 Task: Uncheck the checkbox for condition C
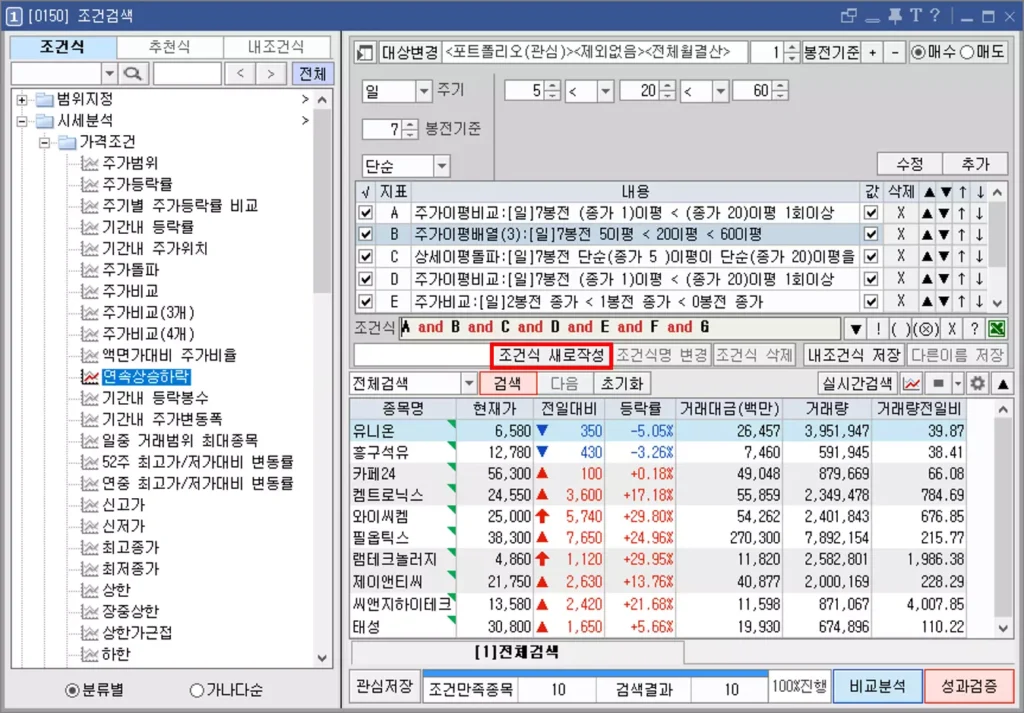[x=366, y=257]
